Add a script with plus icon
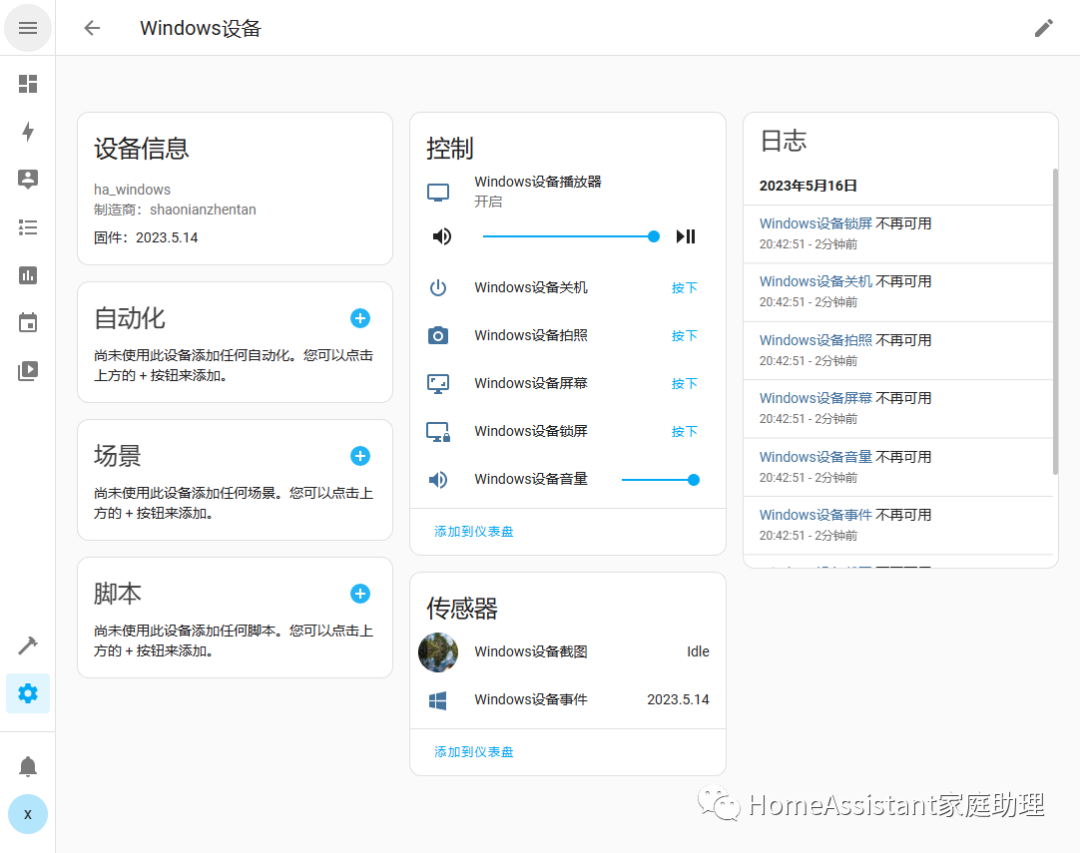This screenshot has width=1080, height=853. point(360,593)
